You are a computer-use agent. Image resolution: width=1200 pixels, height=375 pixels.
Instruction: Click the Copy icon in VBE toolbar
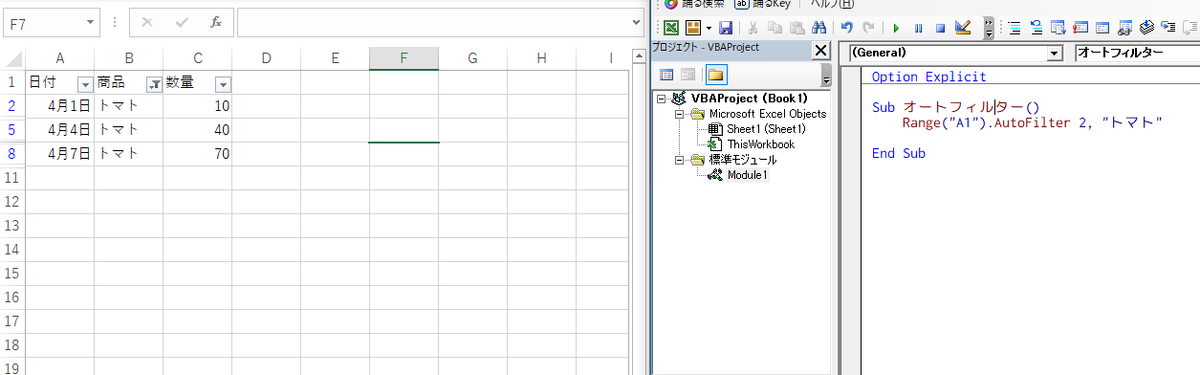coord(775,28)
